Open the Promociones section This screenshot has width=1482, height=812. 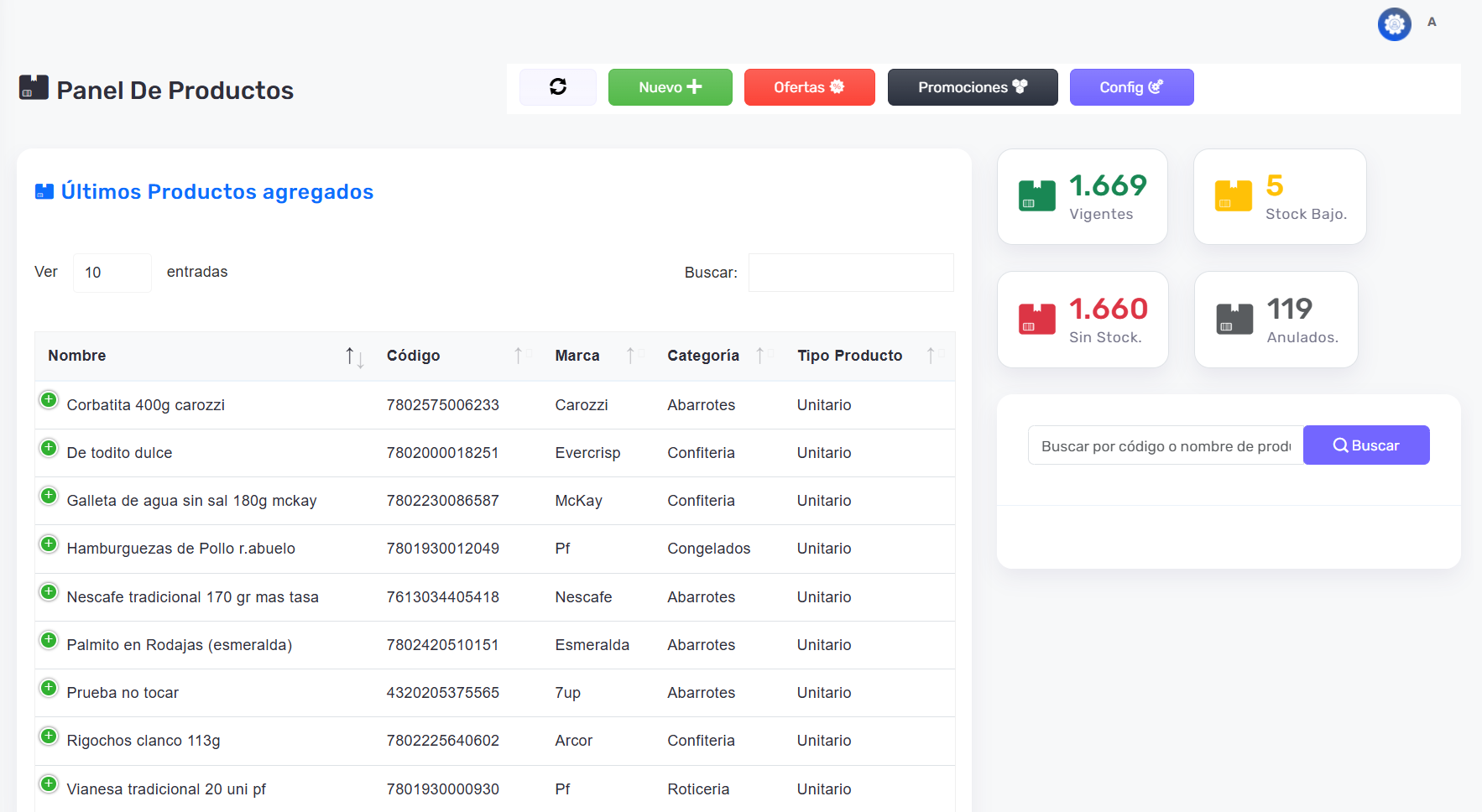coord(972,87)
